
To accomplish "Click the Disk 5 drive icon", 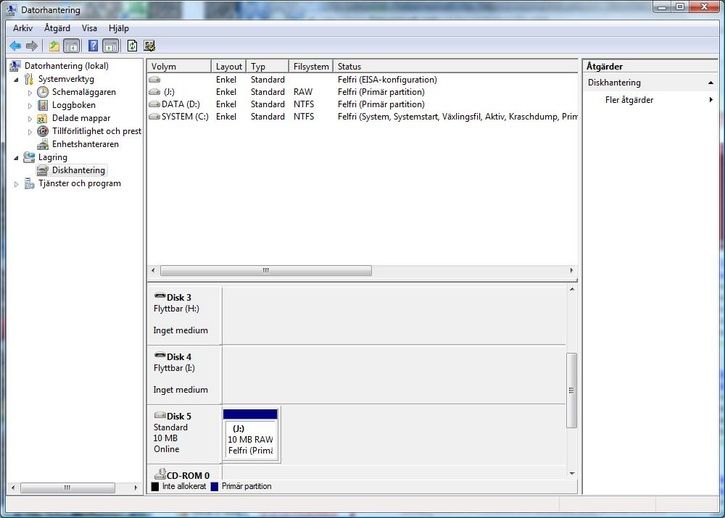I will coord(160,415).
